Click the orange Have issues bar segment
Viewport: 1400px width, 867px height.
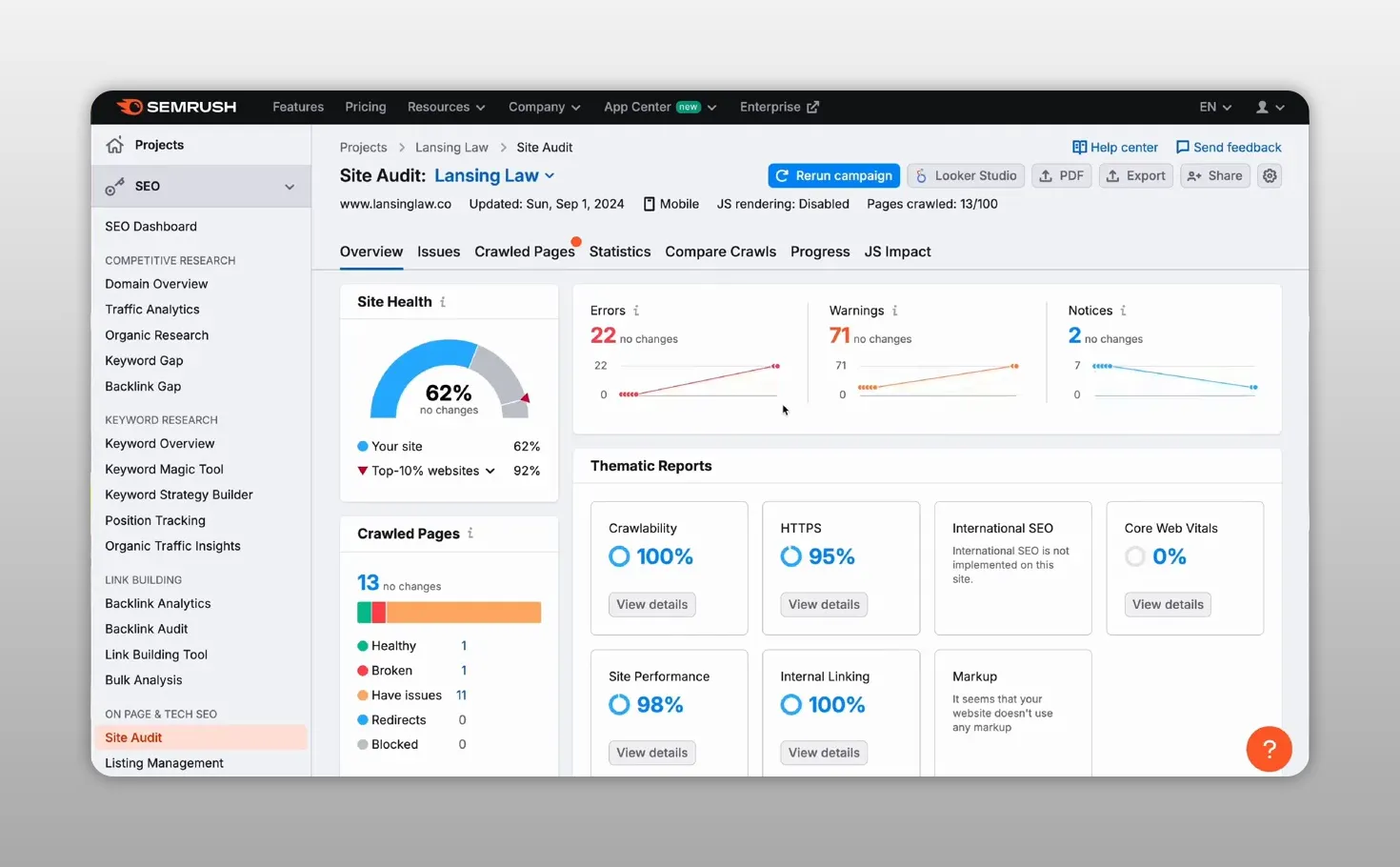[464, 613]
